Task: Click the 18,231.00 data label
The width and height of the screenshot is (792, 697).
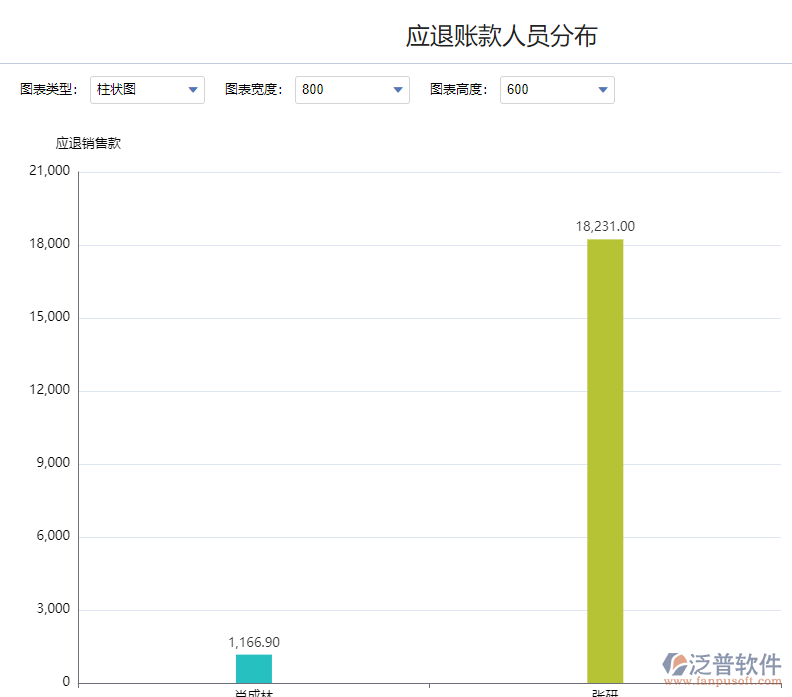Action: point(605,227)
